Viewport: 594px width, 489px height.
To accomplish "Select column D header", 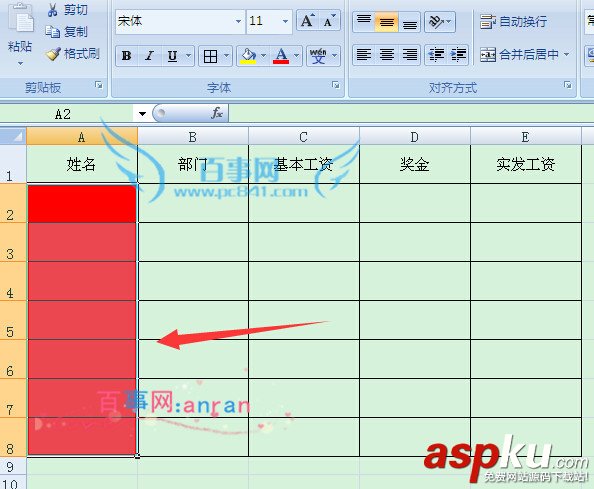I will [415, 136].
